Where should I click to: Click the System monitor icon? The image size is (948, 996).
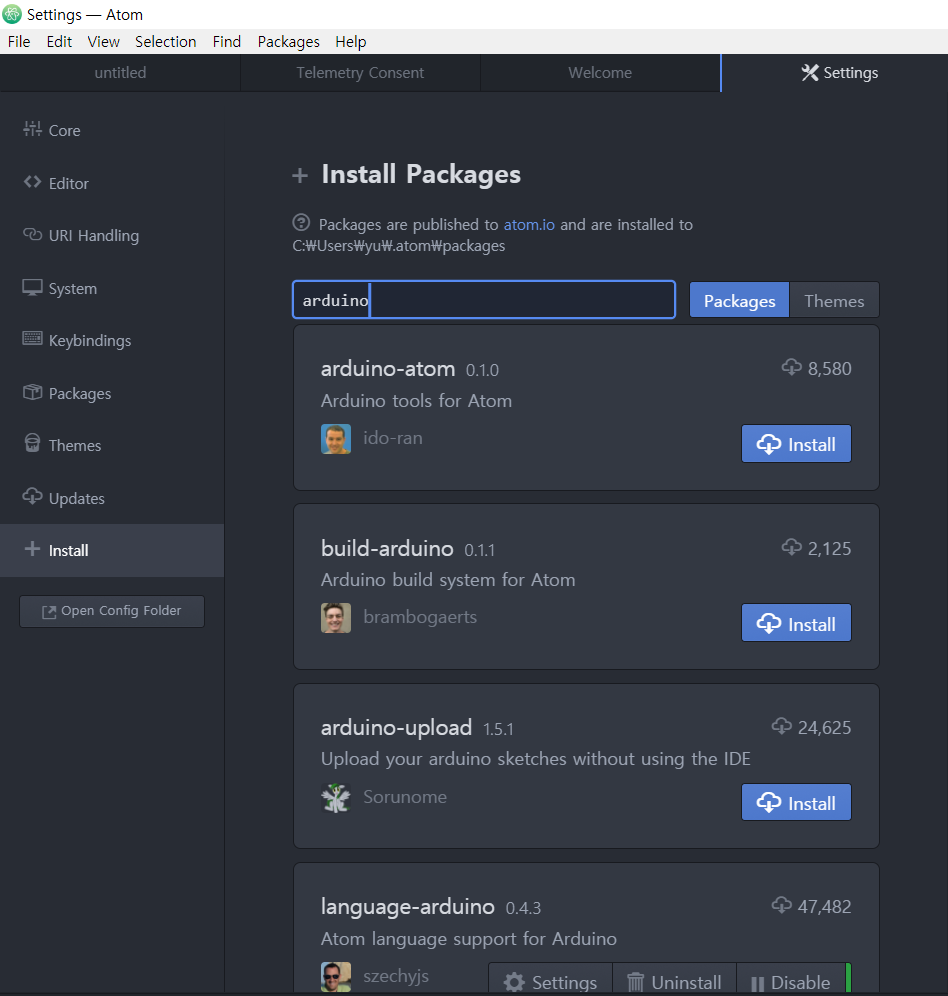tap(32, 288)
